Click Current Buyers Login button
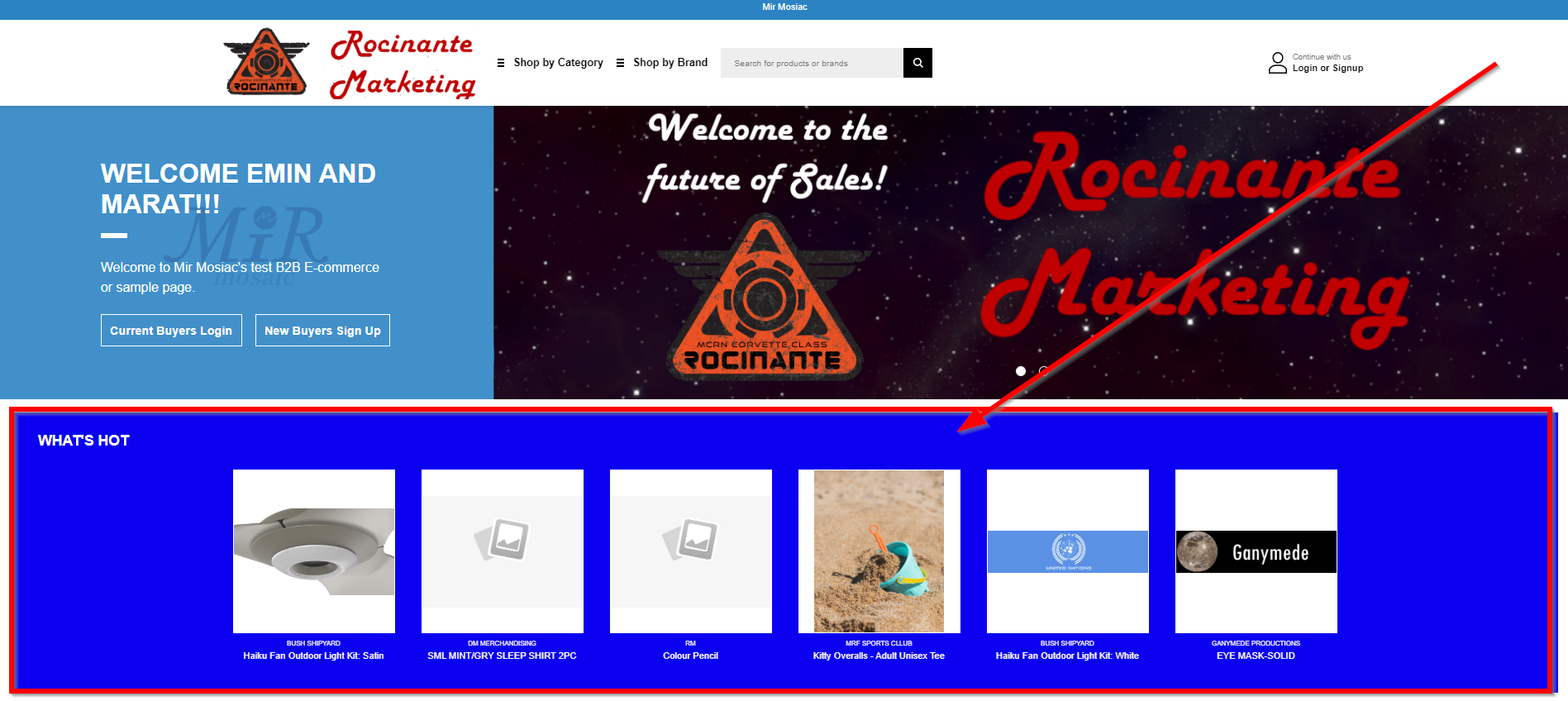 171,331
